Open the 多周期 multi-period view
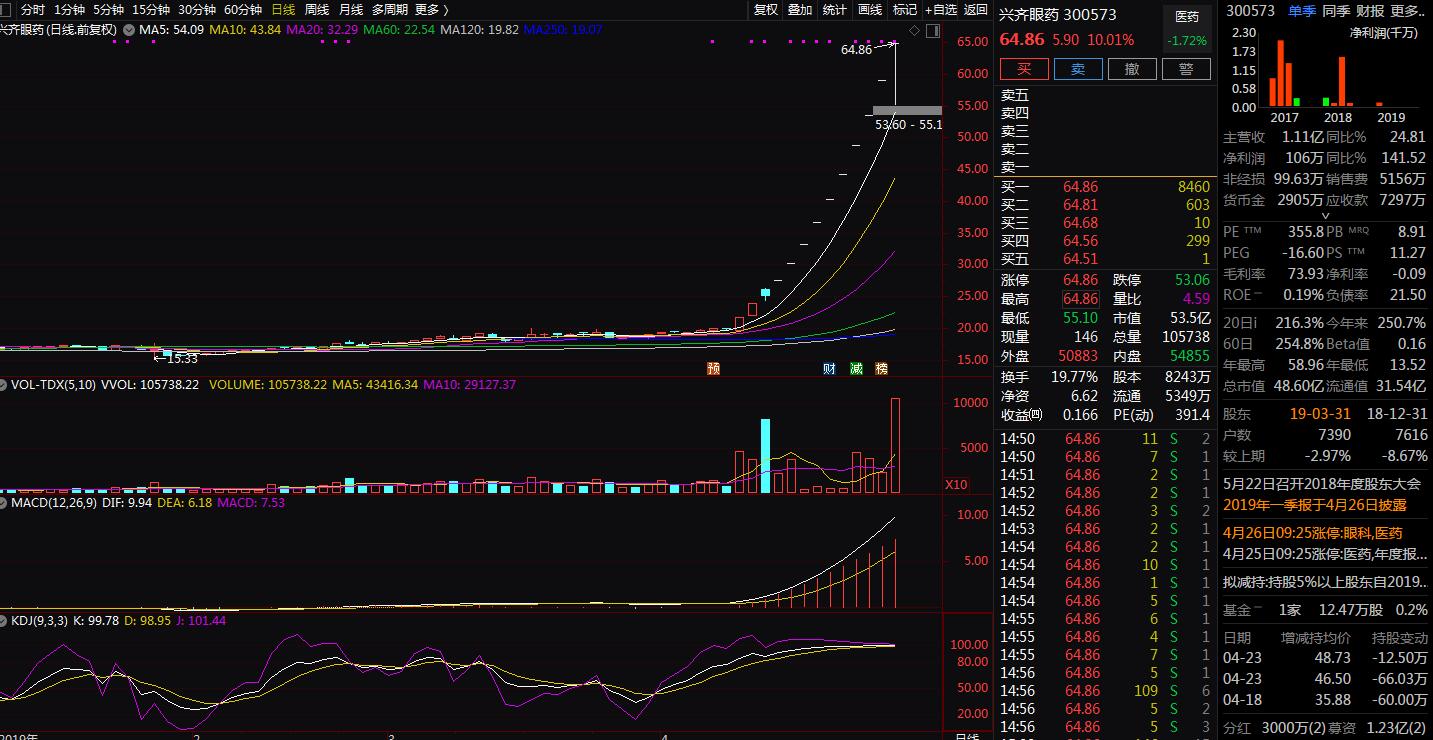The image size is (1433, 740). (x=390, y=10)
